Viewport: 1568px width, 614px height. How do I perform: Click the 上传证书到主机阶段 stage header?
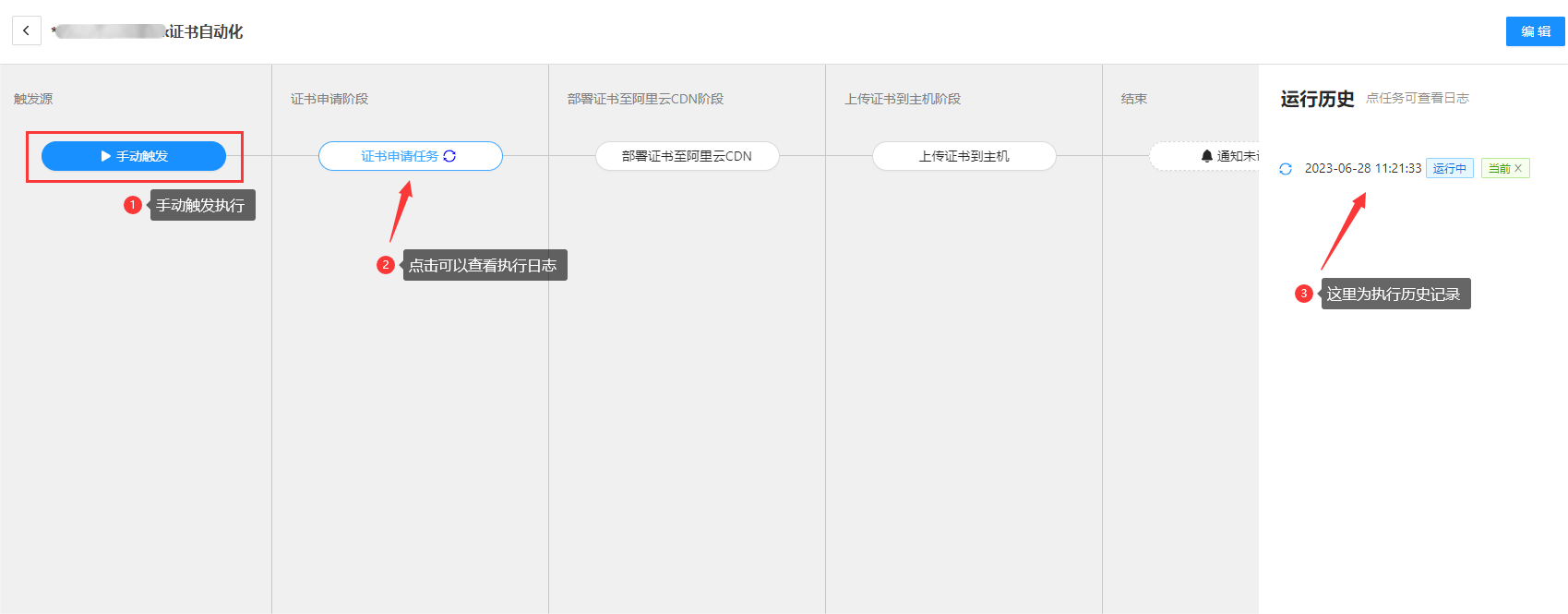pos(903,99)
